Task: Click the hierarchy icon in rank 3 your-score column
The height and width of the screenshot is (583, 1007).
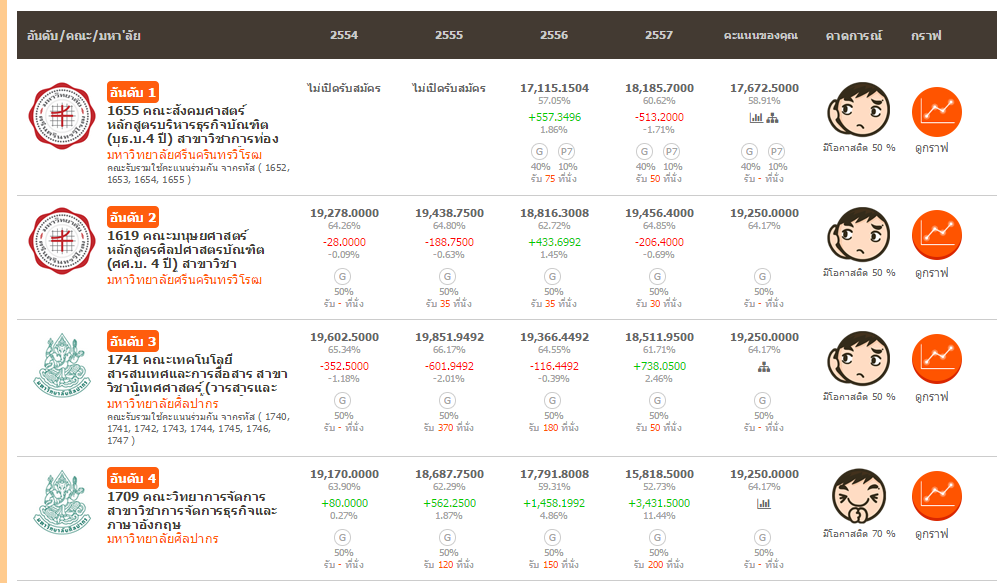Action: [x=764, y=367]
